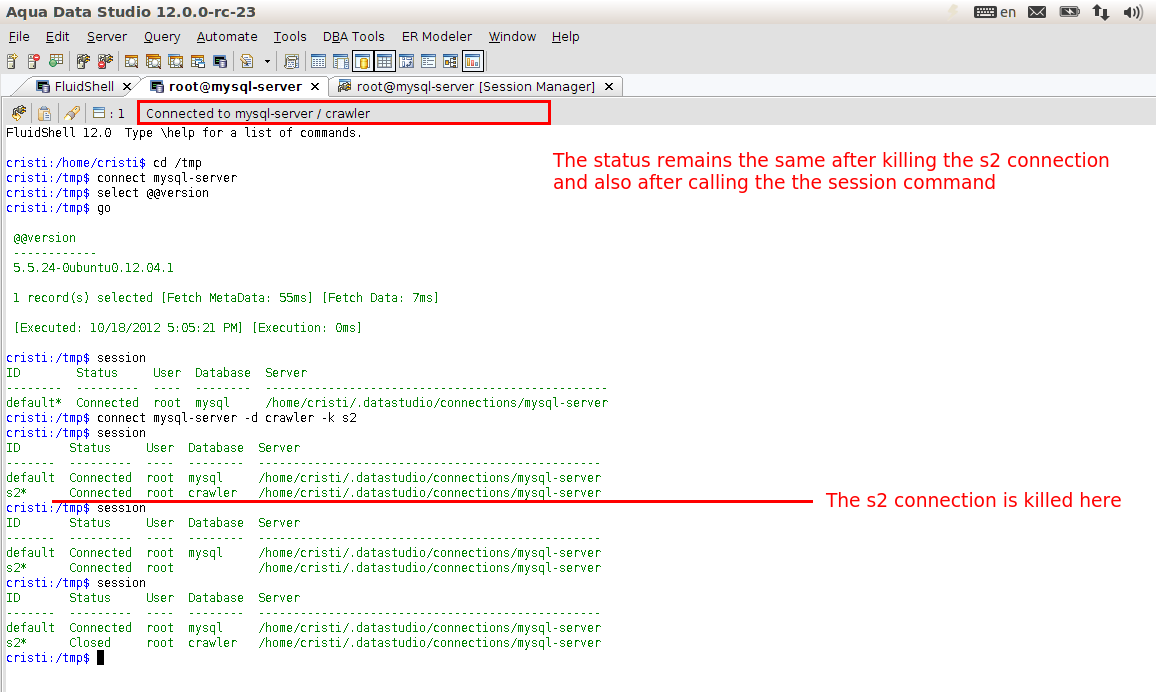1156x692 pixels.
Task: Close the root@mysql-server shell tab
Action: click(x=315, y=87)
